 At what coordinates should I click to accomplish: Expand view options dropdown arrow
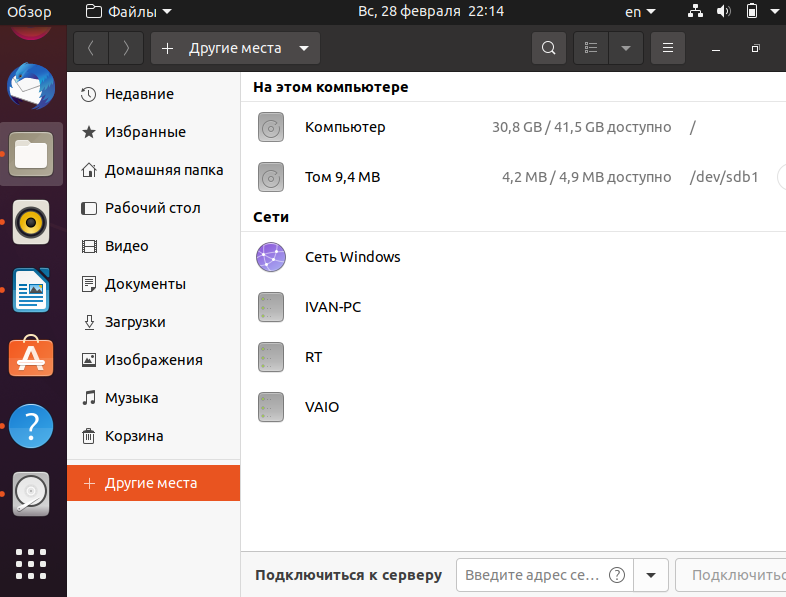[626, 48]
